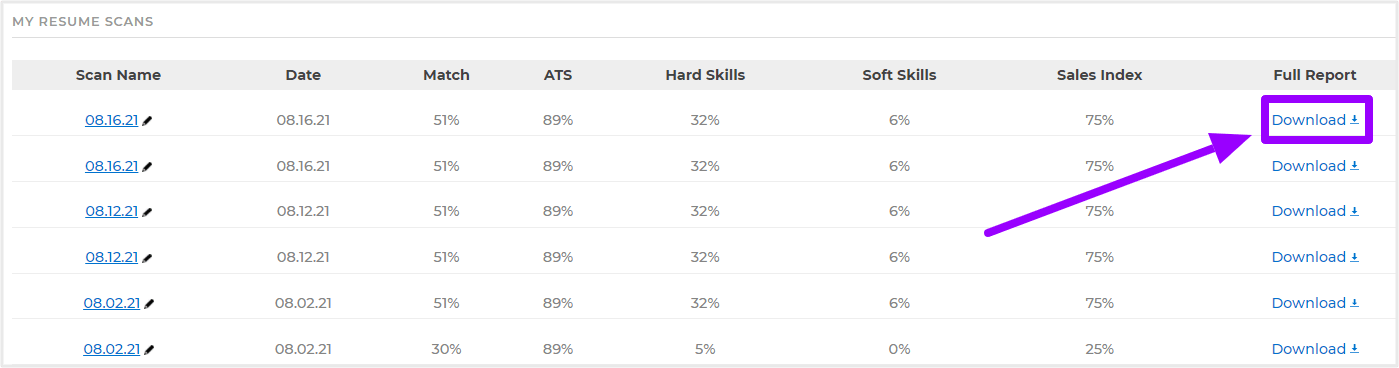Click the download arrow icon in the second 08.12.21 row
The image size is (1399, 368).
pos(1355,257)
